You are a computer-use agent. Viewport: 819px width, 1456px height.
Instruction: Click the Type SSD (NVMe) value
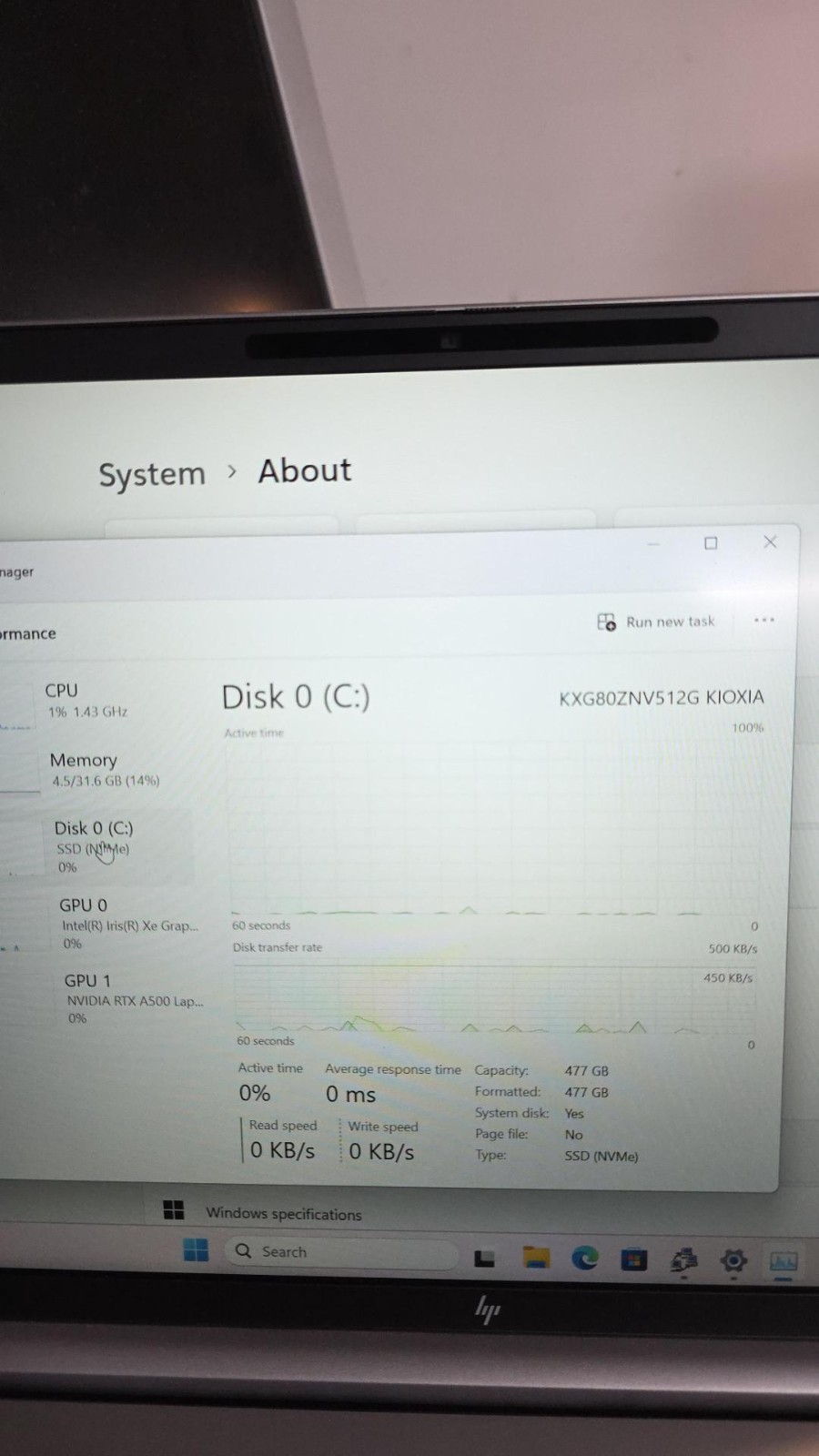(602, 1157)
